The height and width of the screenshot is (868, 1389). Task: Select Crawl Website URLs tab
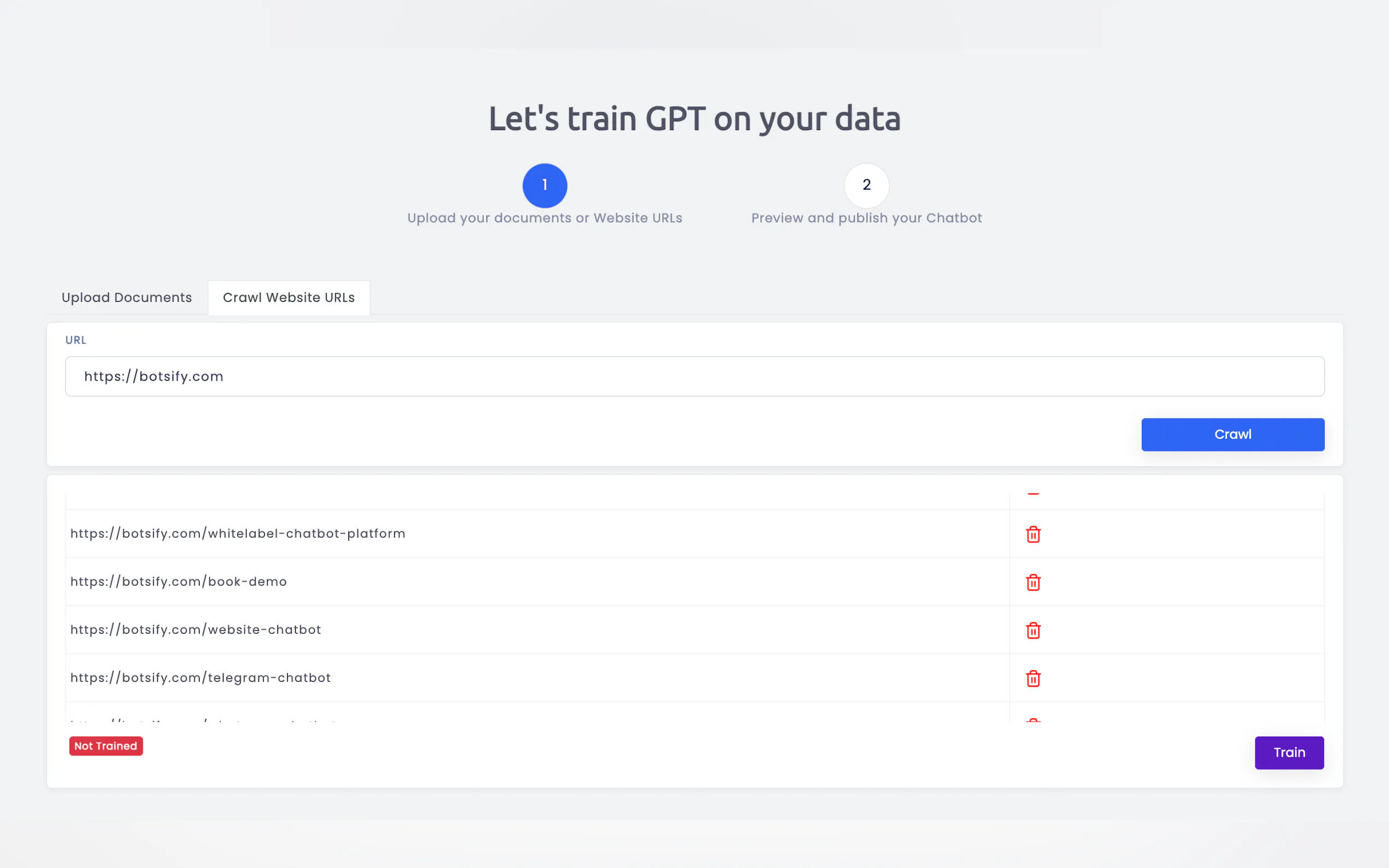click(289, 297)
